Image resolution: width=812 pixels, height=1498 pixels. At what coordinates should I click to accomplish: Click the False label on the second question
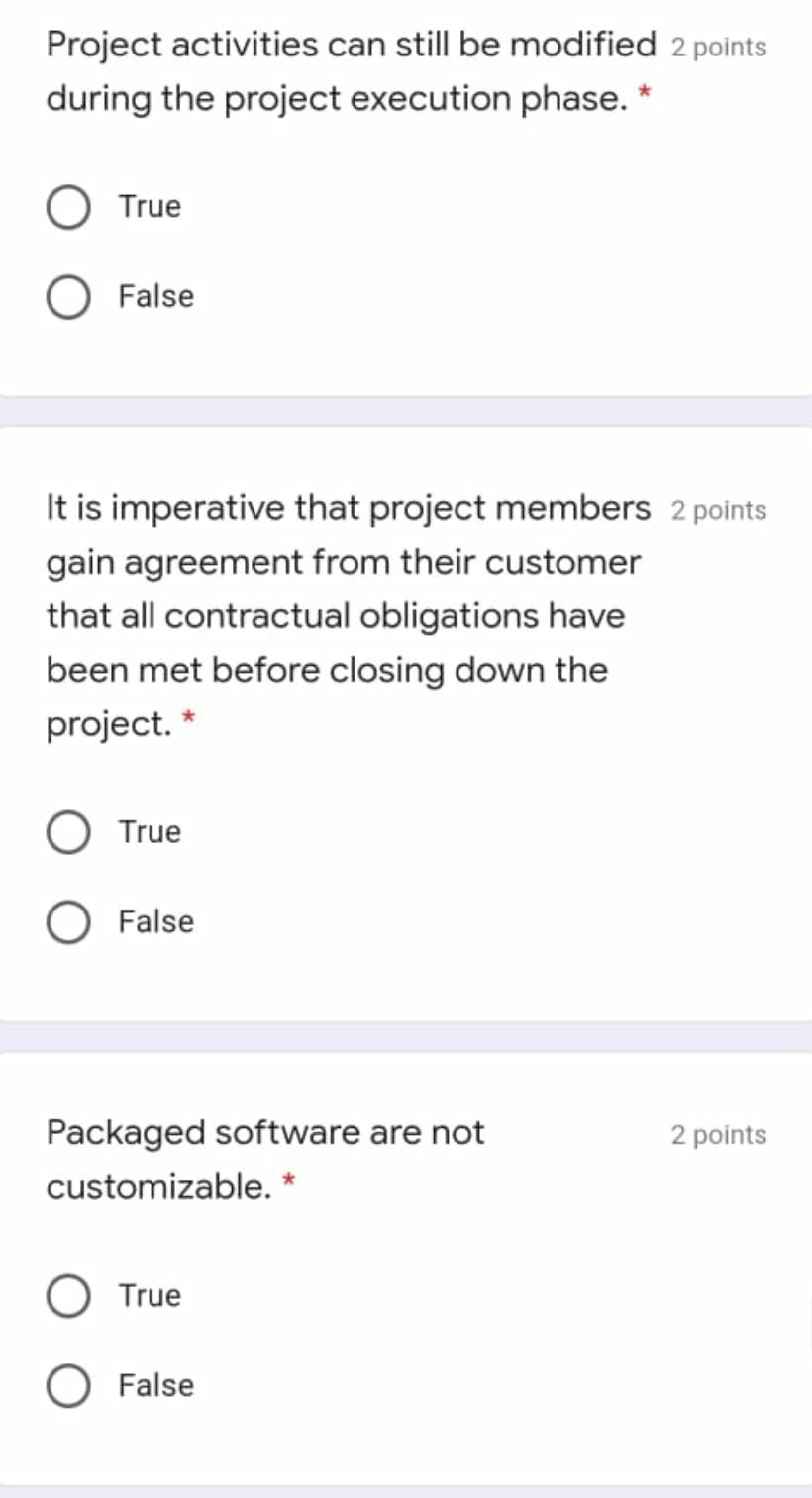click(154, 921)
